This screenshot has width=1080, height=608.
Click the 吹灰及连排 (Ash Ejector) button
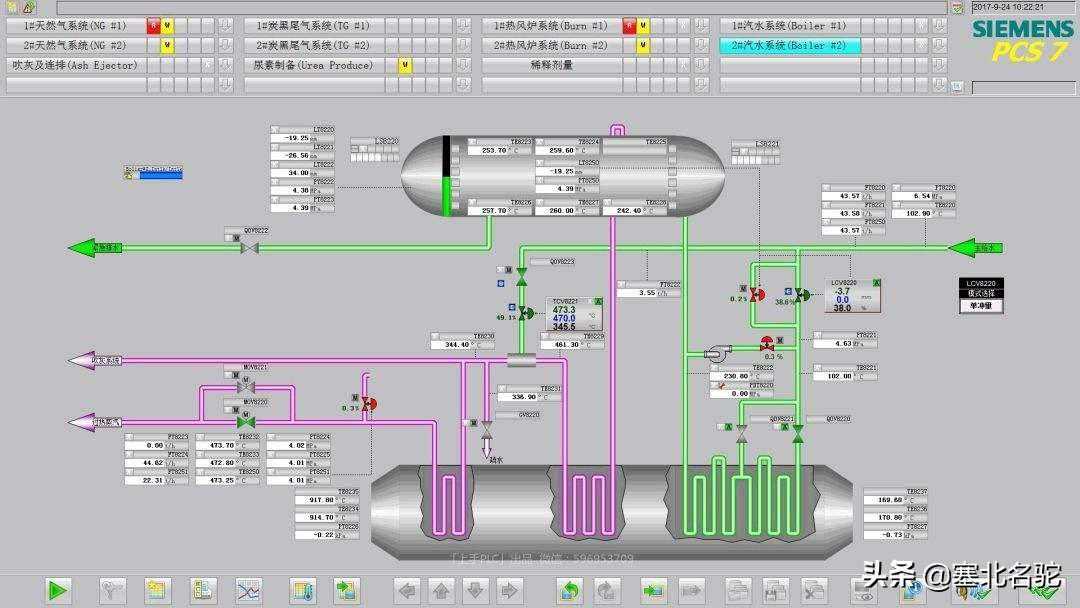(x=75, y=65)
